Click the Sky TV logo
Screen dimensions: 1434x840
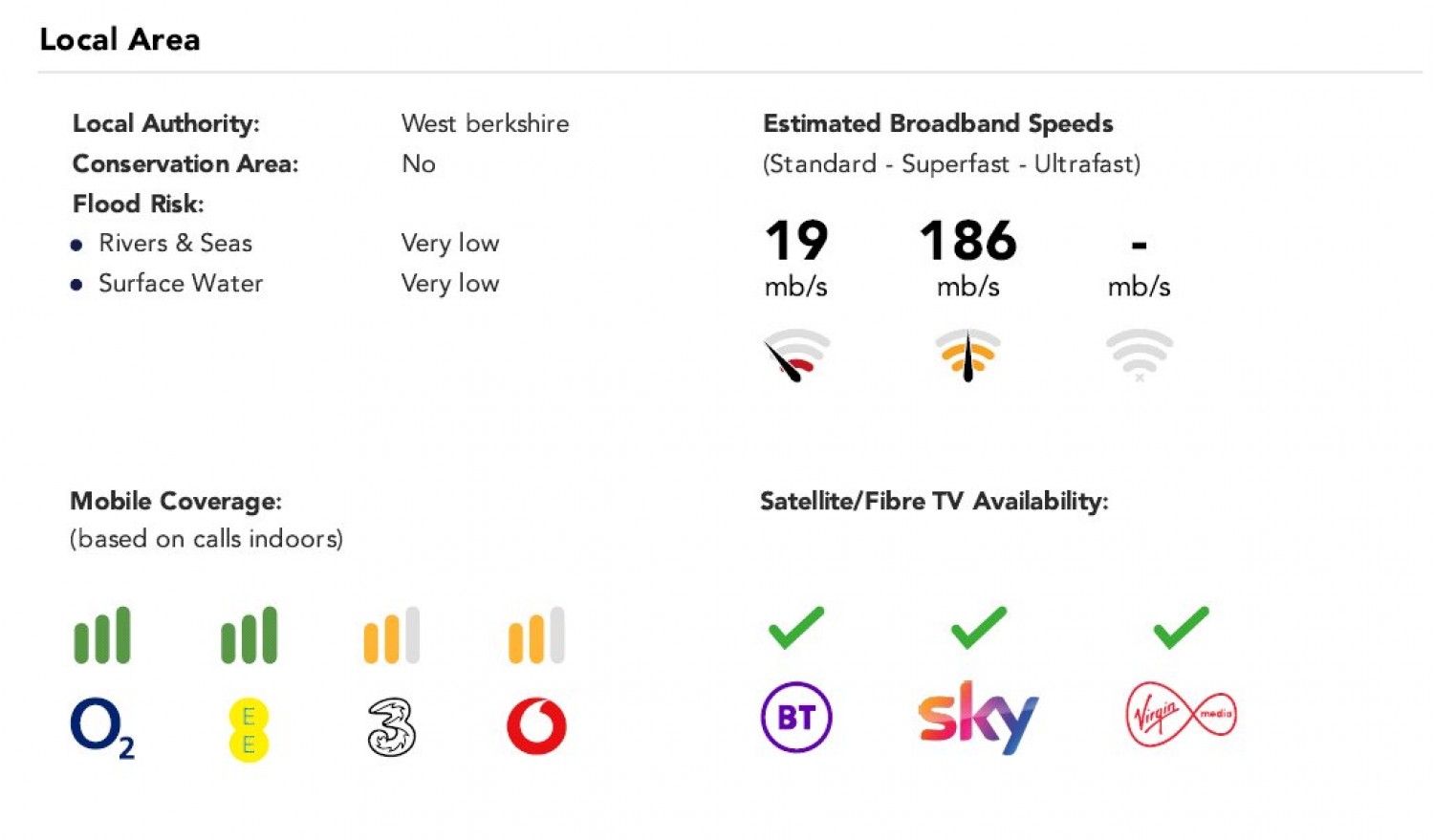[x=977, y=717]
